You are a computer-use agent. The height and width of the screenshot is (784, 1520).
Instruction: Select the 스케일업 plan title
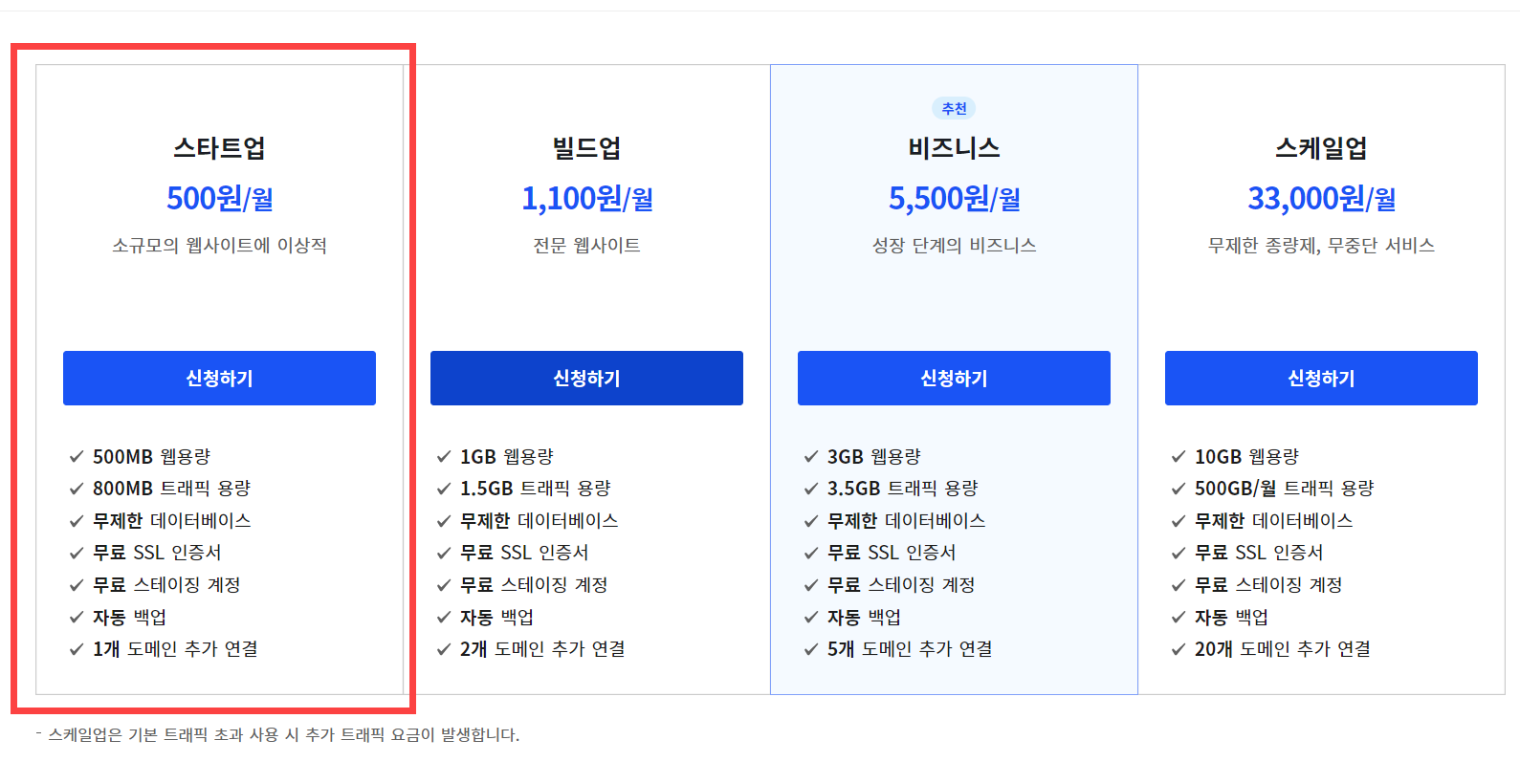click(x=1320, y=148)
